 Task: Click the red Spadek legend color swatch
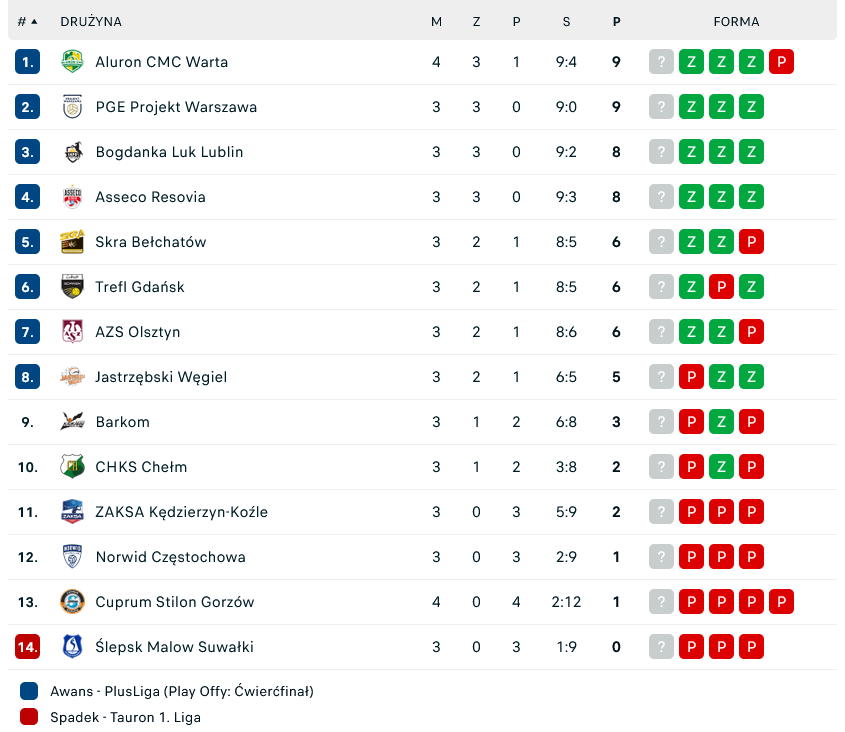29,716
